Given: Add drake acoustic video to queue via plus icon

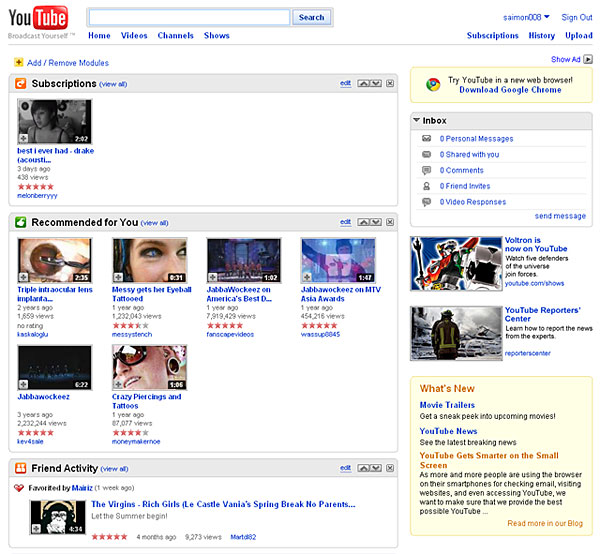Looking at the screenshot, I should tap(23, 138).
